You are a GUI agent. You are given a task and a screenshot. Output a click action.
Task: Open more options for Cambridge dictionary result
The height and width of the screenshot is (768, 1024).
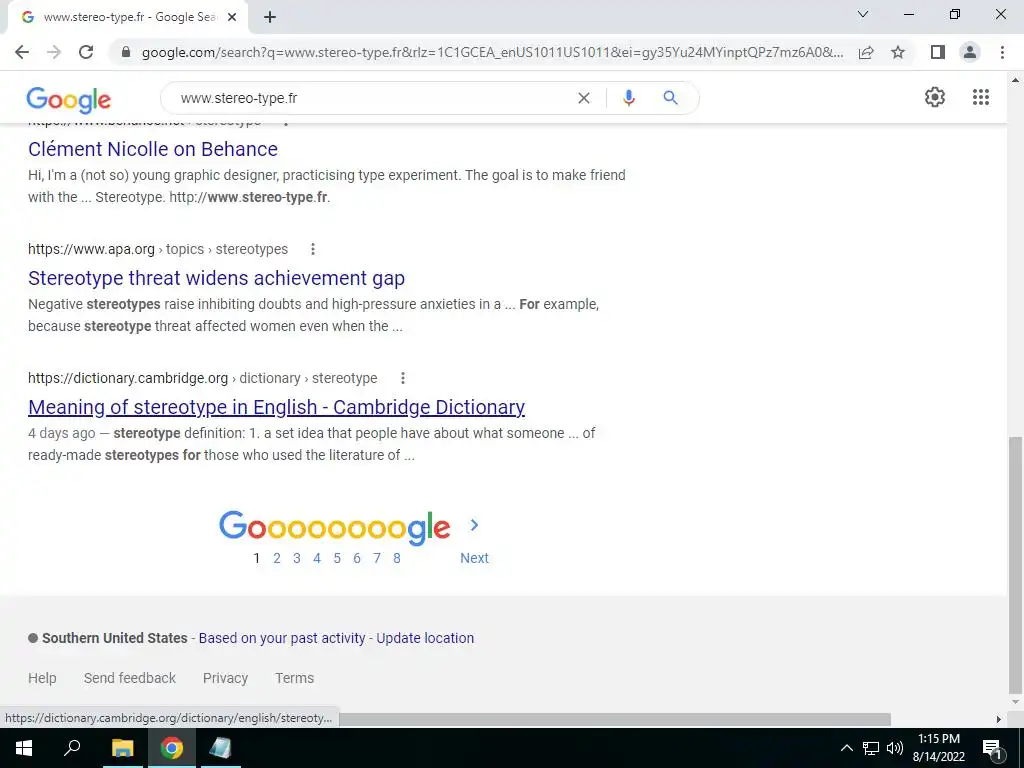click(403, 378)
